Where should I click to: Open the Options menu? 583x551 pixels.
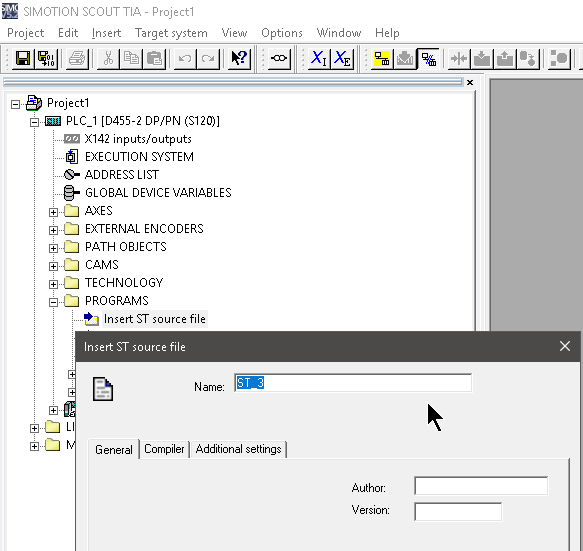282,33
